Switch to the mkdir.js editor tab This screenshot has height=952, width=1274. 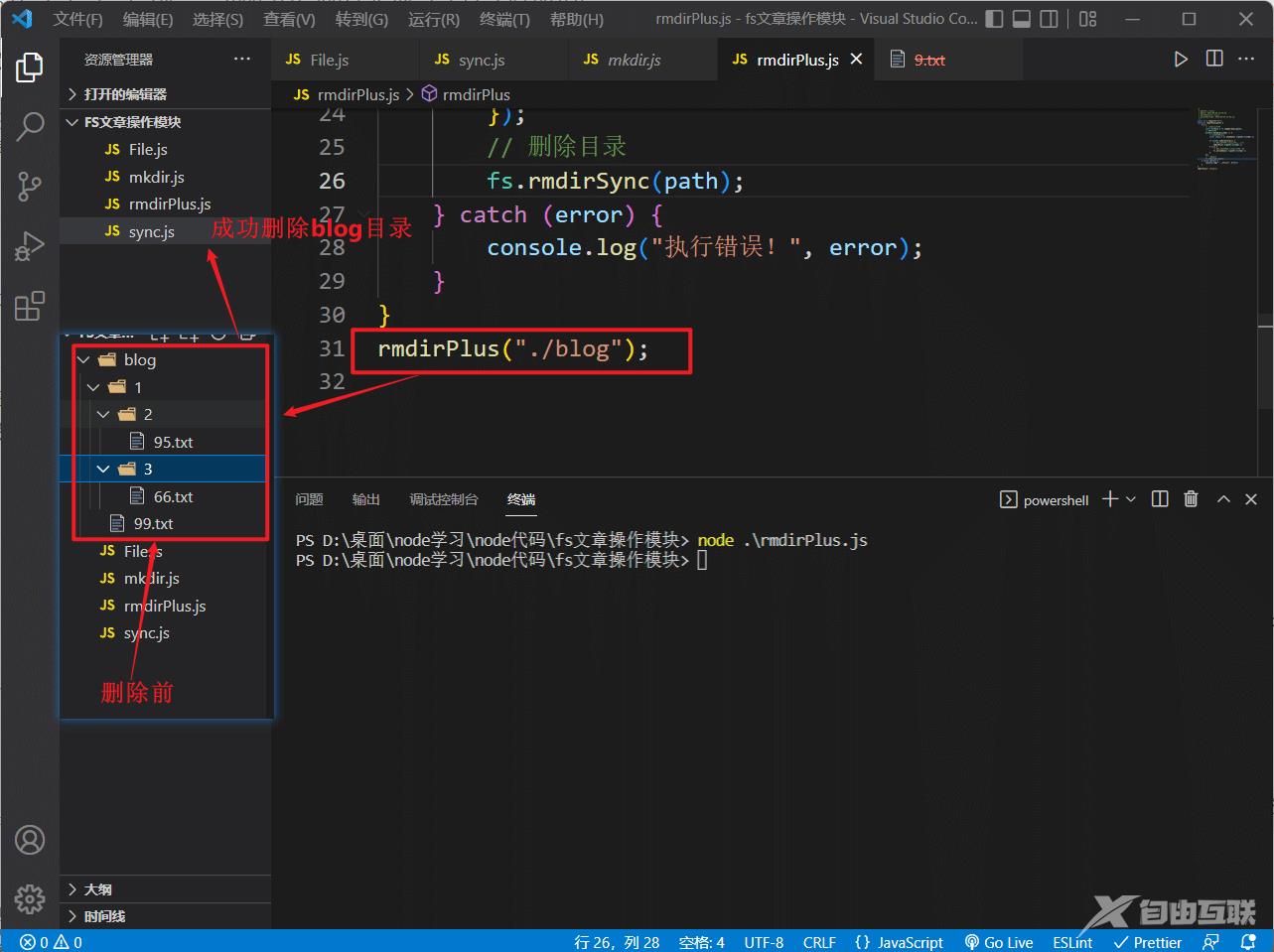pyautogui.click(x=642, y=60)
